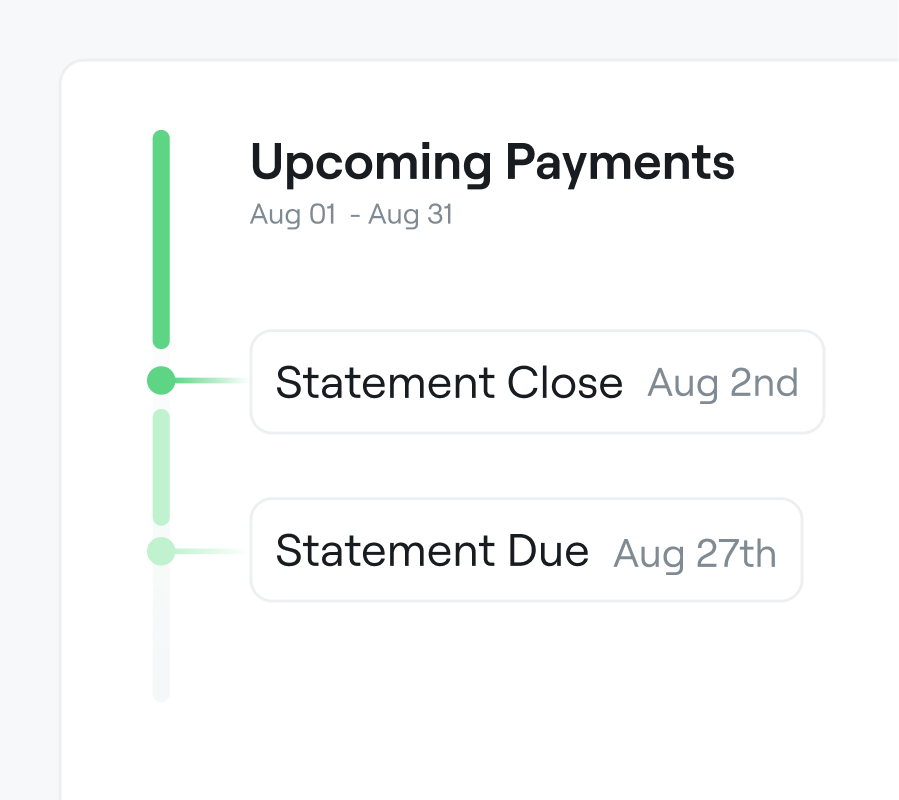Click the Aug 27th date label
The height and width of the screenshot is (800, 899).
click(695, 554)
